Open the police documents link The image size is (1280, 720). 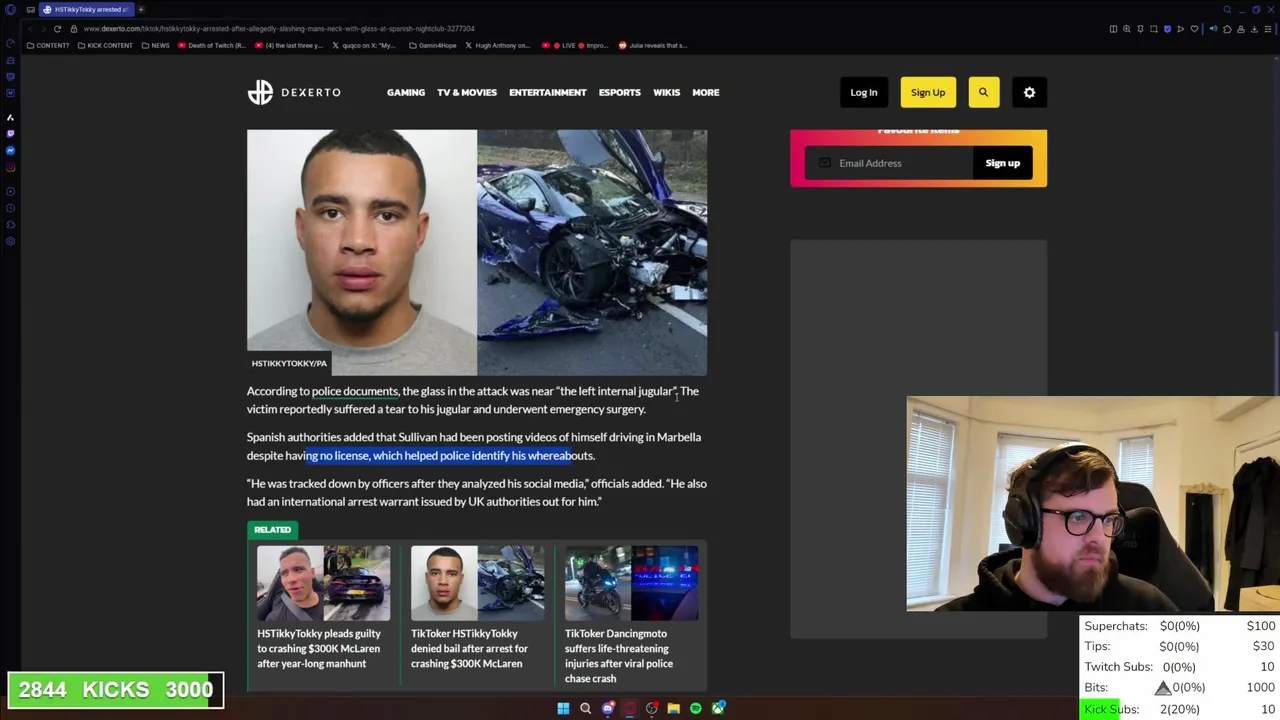(355, 391)
